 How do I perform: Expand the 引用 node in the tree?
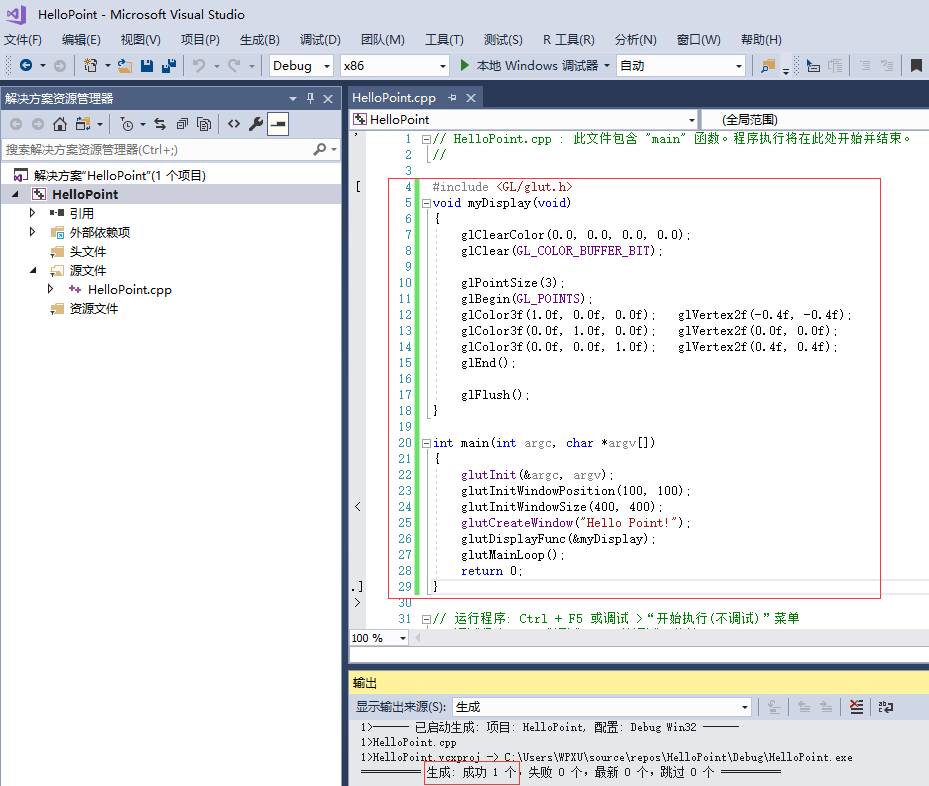pyautogui.click(x=33, y=213)
